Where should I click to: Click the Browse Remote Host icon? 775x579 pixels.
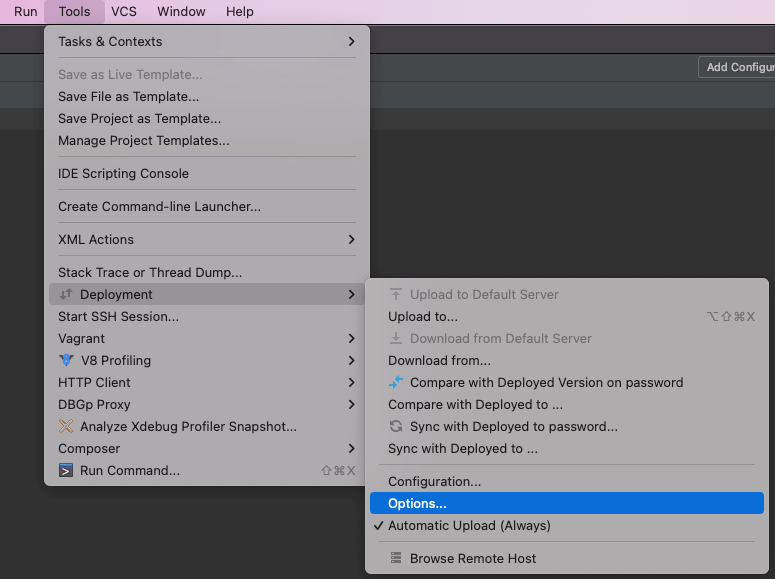coord(396,559)
